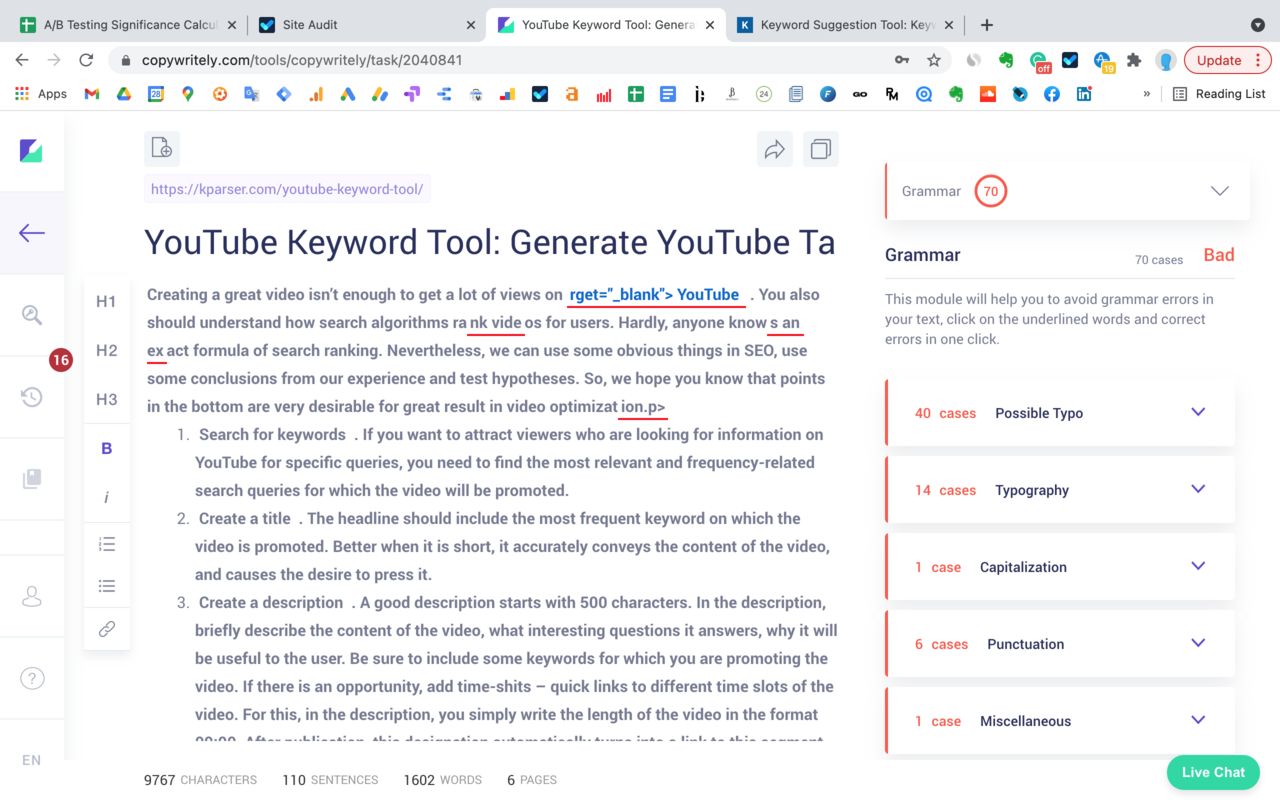Open the insert link tool

107,628
